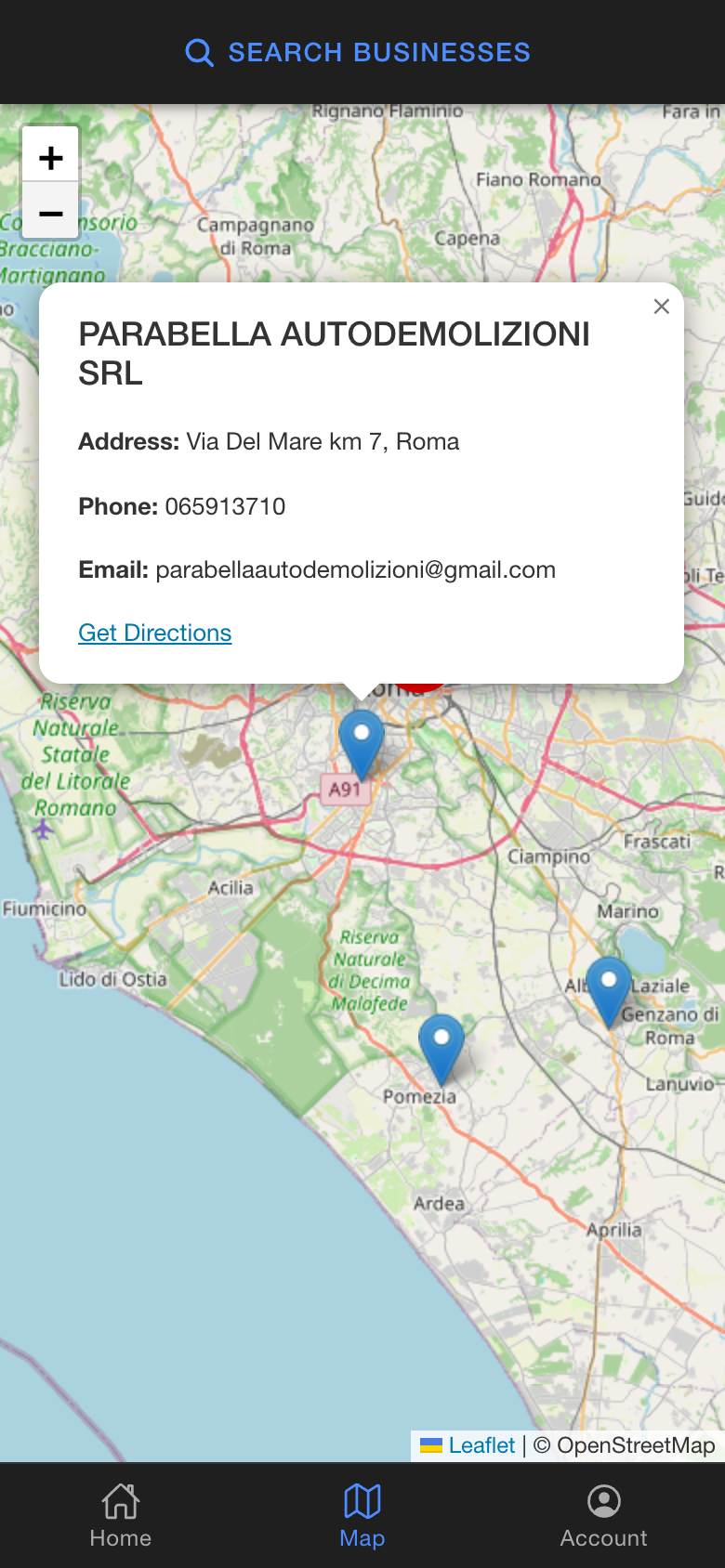Click the A91 road shield
Viewport: 725px width, 1568px height.
pos(345,790)
